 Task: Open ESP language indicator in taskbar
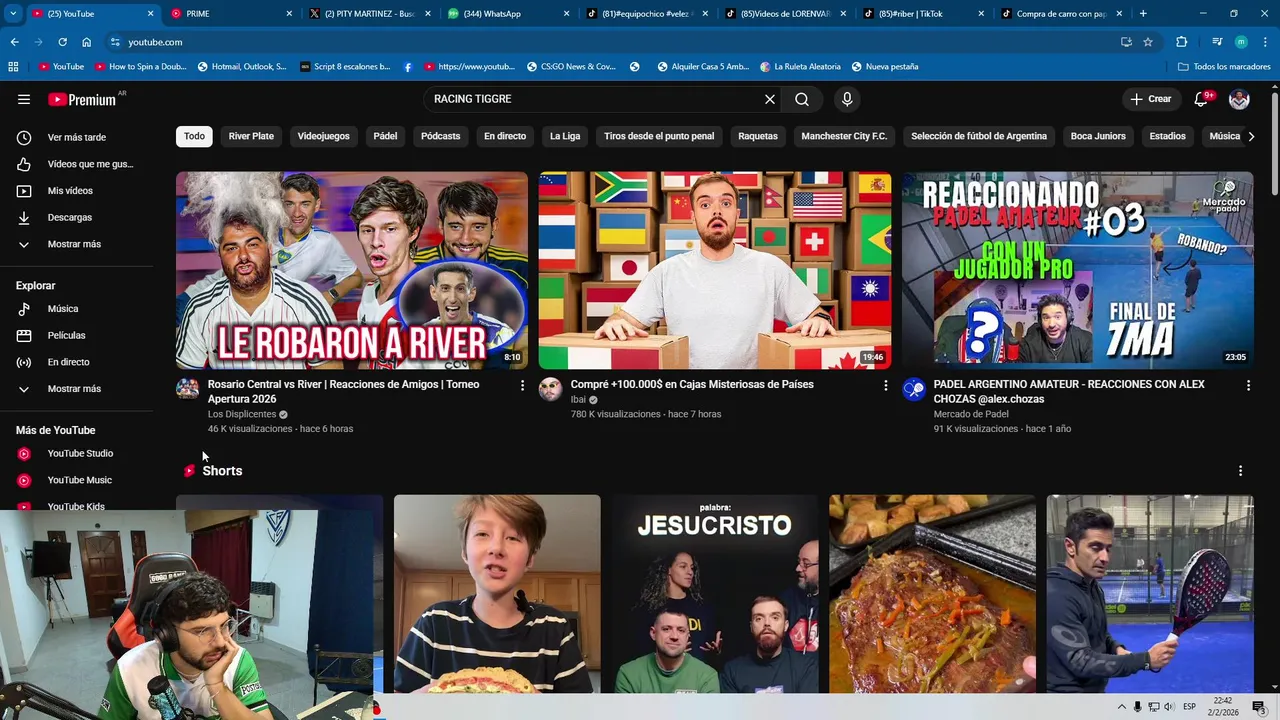1190,707
